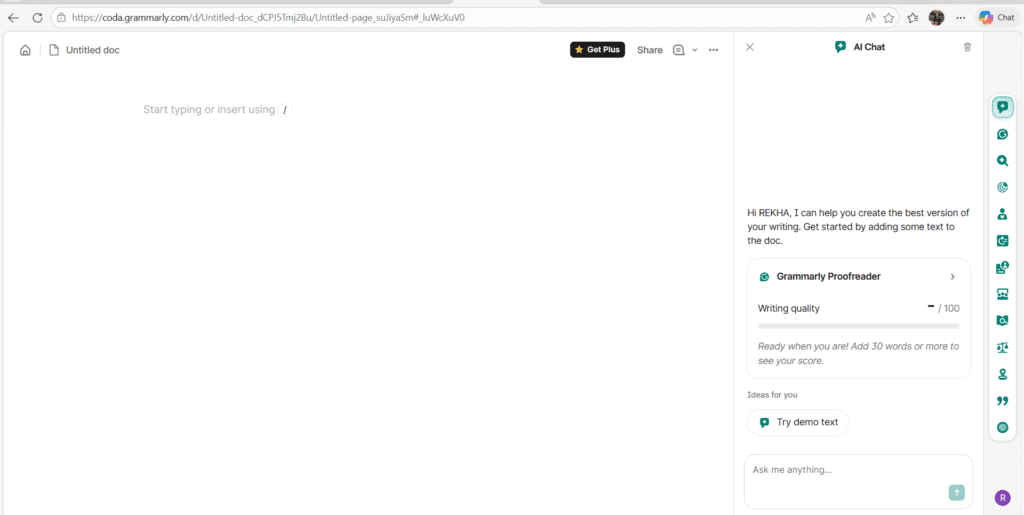1024x515 pixels.
Task: Click Try demo text suggestion
Action: 798,422
